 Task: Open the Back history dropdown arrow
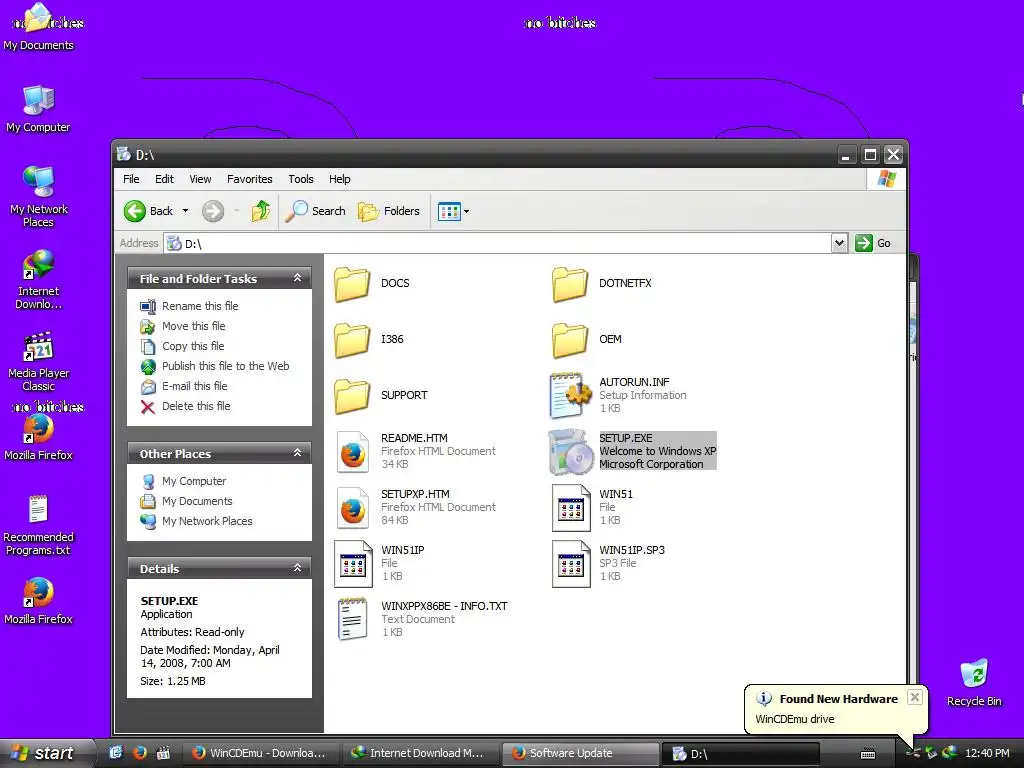185,211
